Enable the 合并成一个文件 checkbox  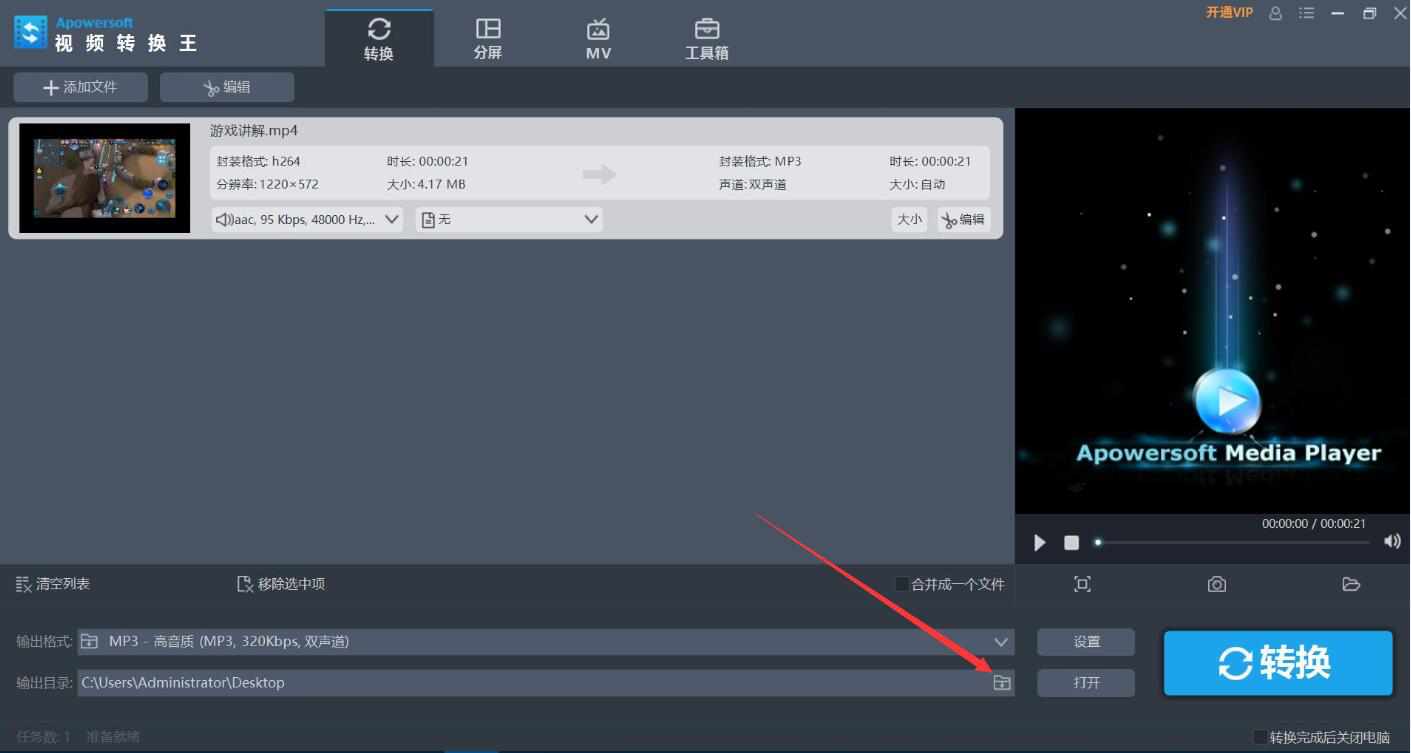pos(902,584)
